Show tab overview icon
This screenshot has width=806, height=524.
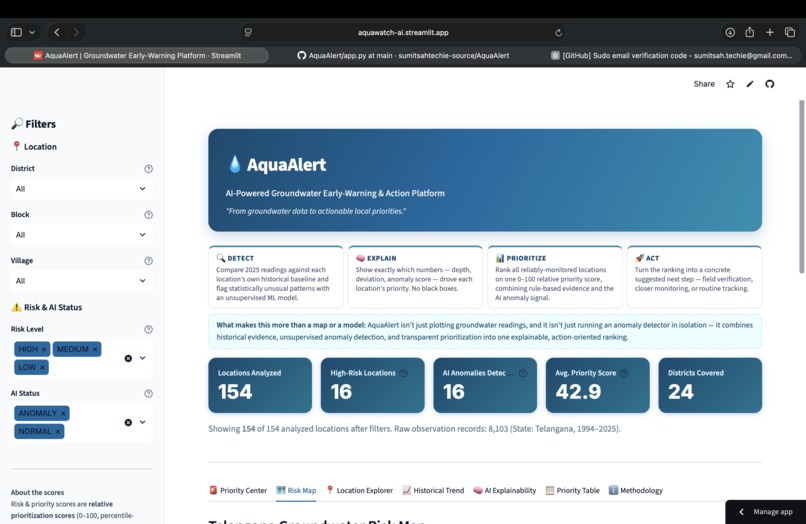(790, 32)
